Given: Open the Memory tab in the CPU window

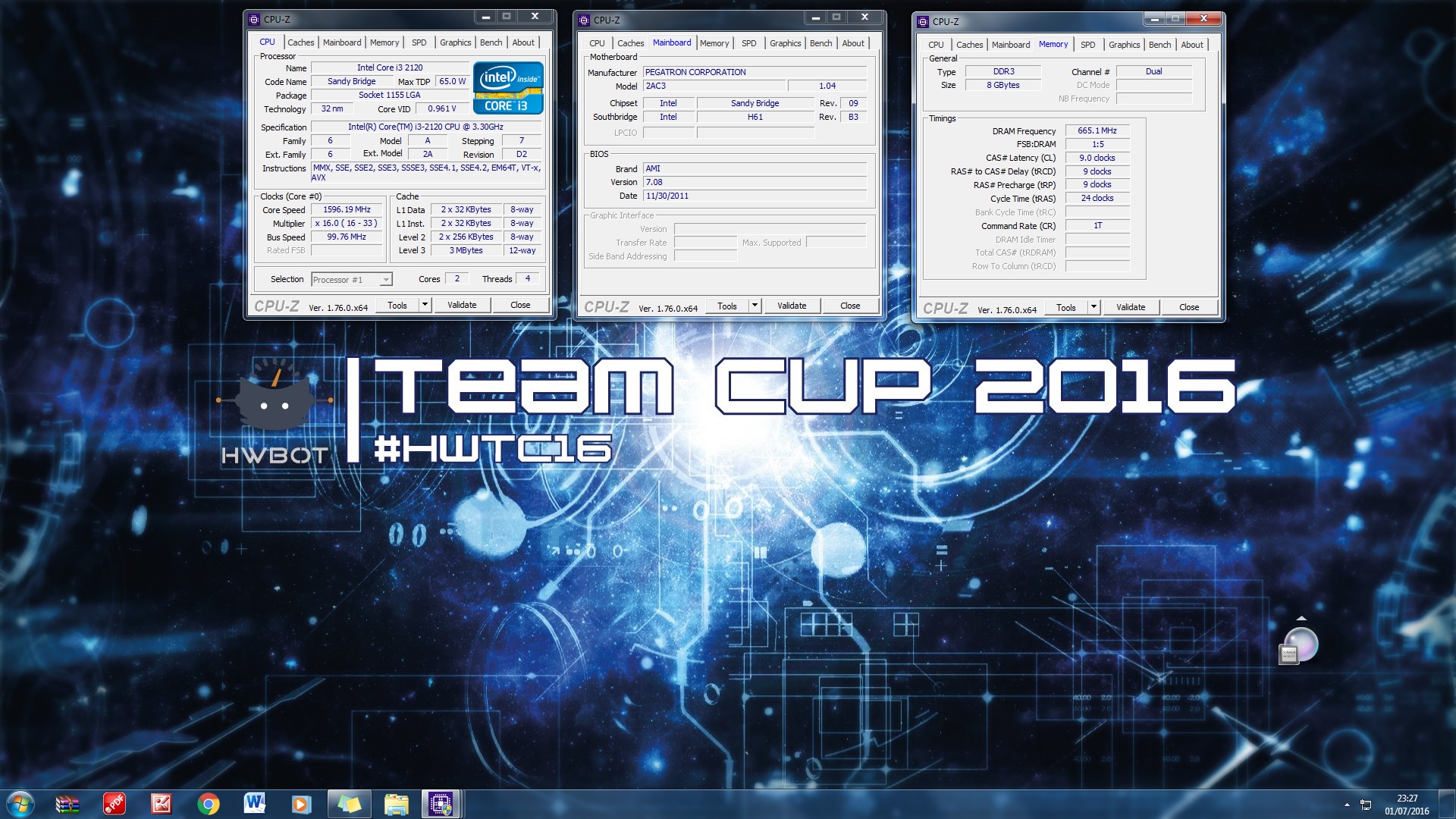Looking at the screenshot, I should point(384,42).
